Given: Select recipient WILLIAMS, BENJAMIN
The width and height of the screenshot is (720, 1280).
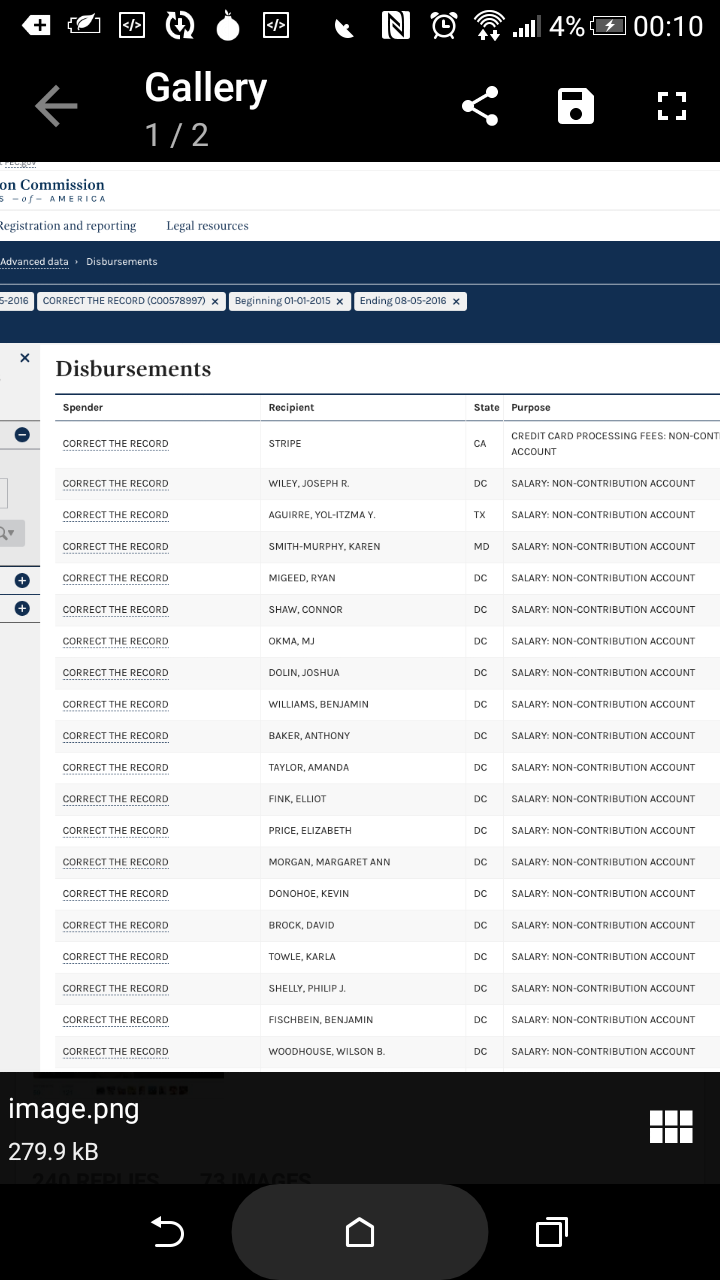Looking at the screenshot, I should pos(318,704).
